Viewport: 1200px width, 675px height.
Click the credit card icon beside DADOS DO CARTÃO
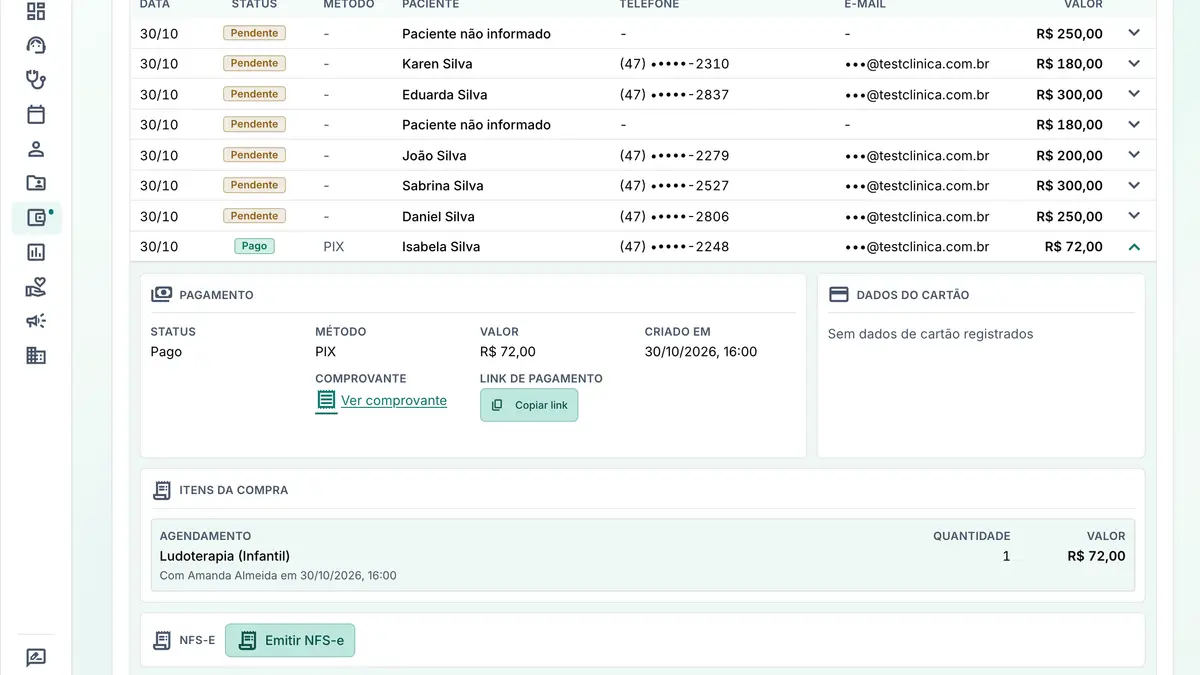tap(839, 295)
